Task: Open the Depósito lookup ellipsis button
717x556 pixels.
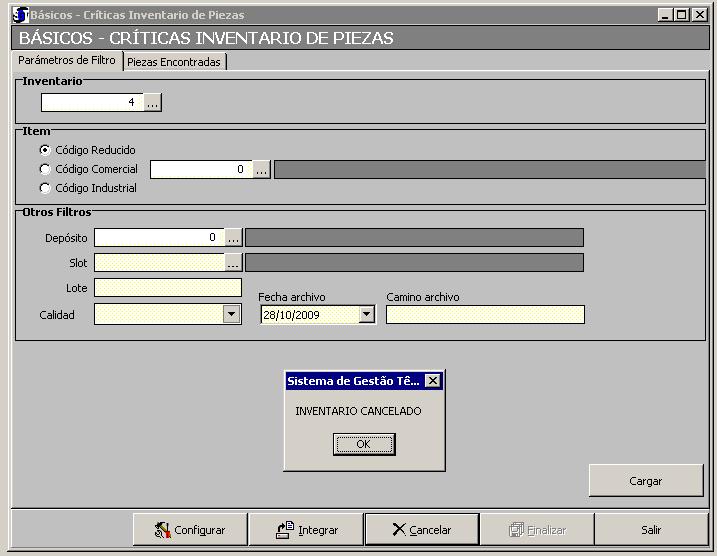Action: point(233,238)
